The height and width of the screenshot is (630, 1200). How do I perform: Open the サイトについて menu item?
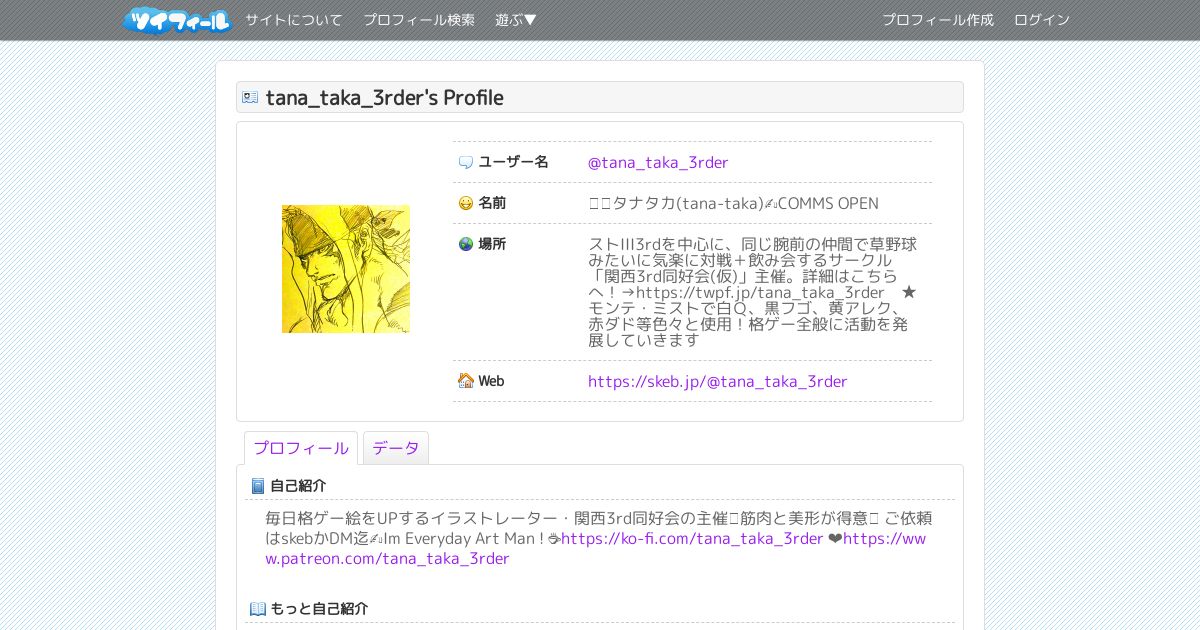coord(294,20)
